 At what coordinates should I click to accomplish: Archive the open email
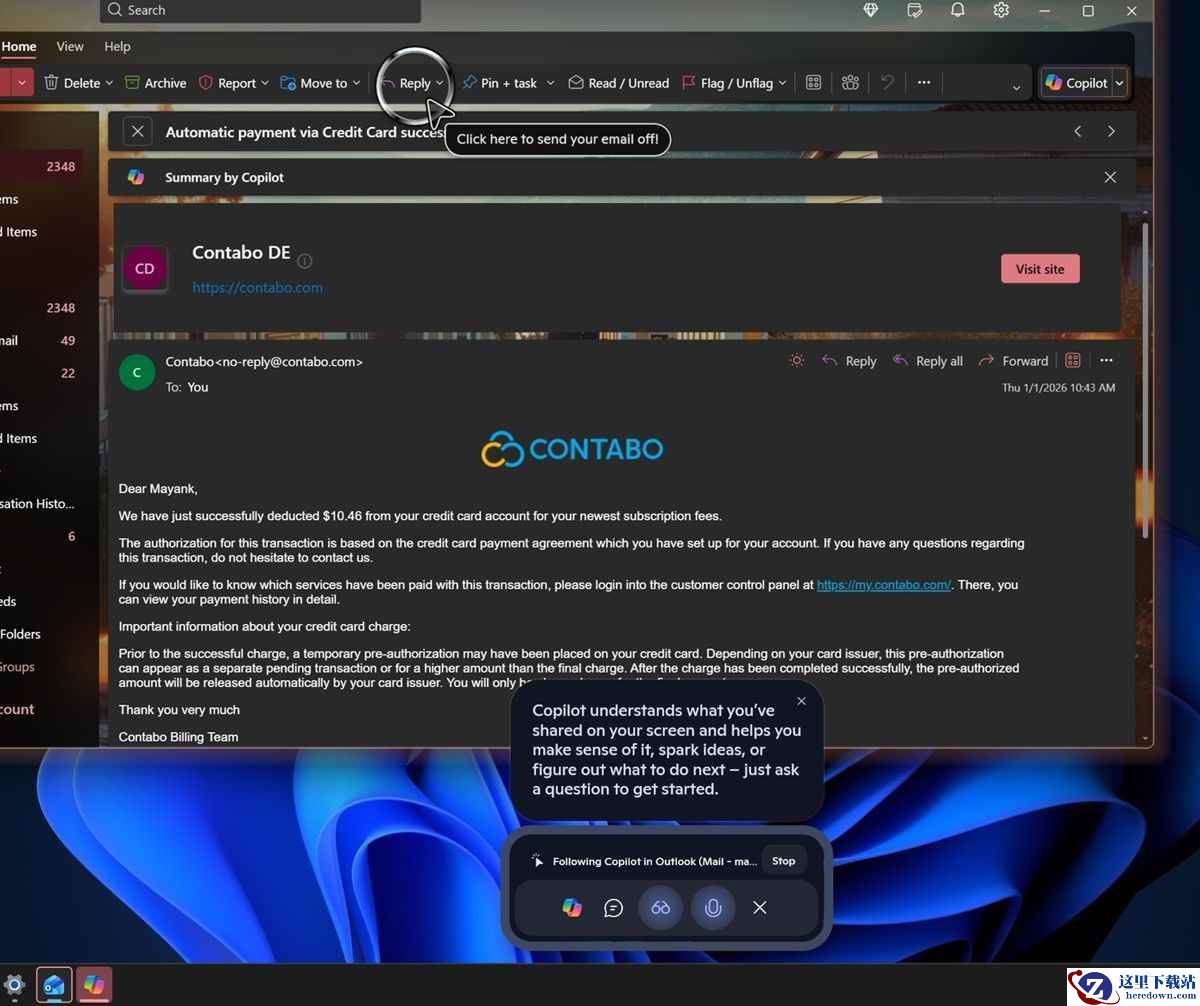(156, 83)
